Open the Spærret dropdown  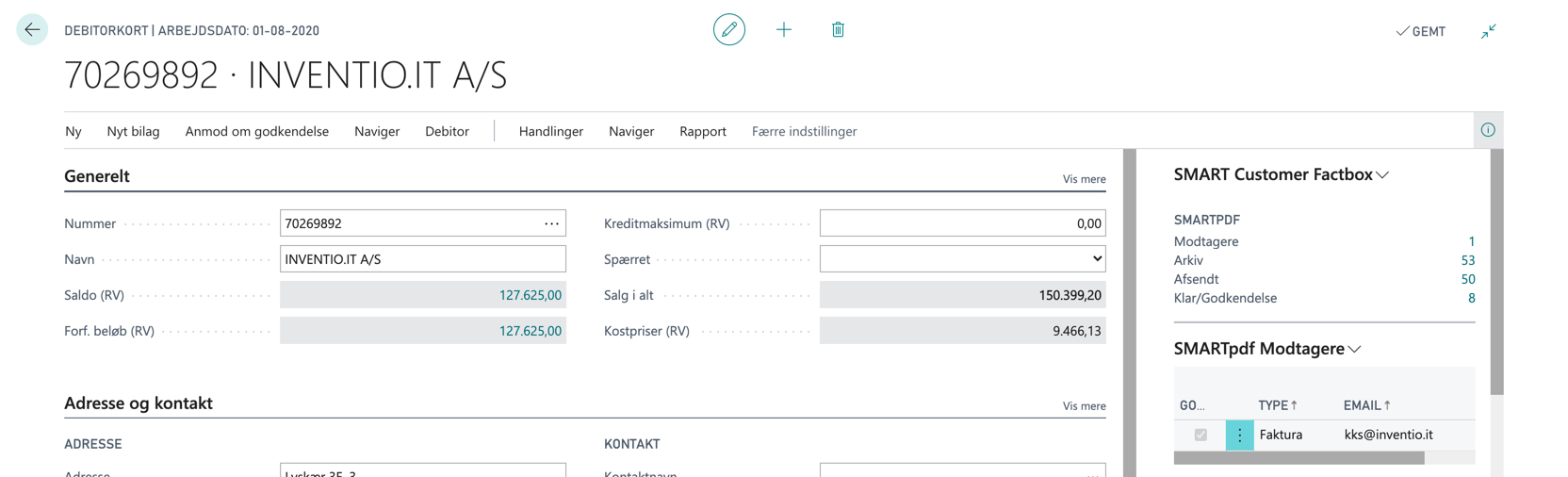click(x=962, y=259)
